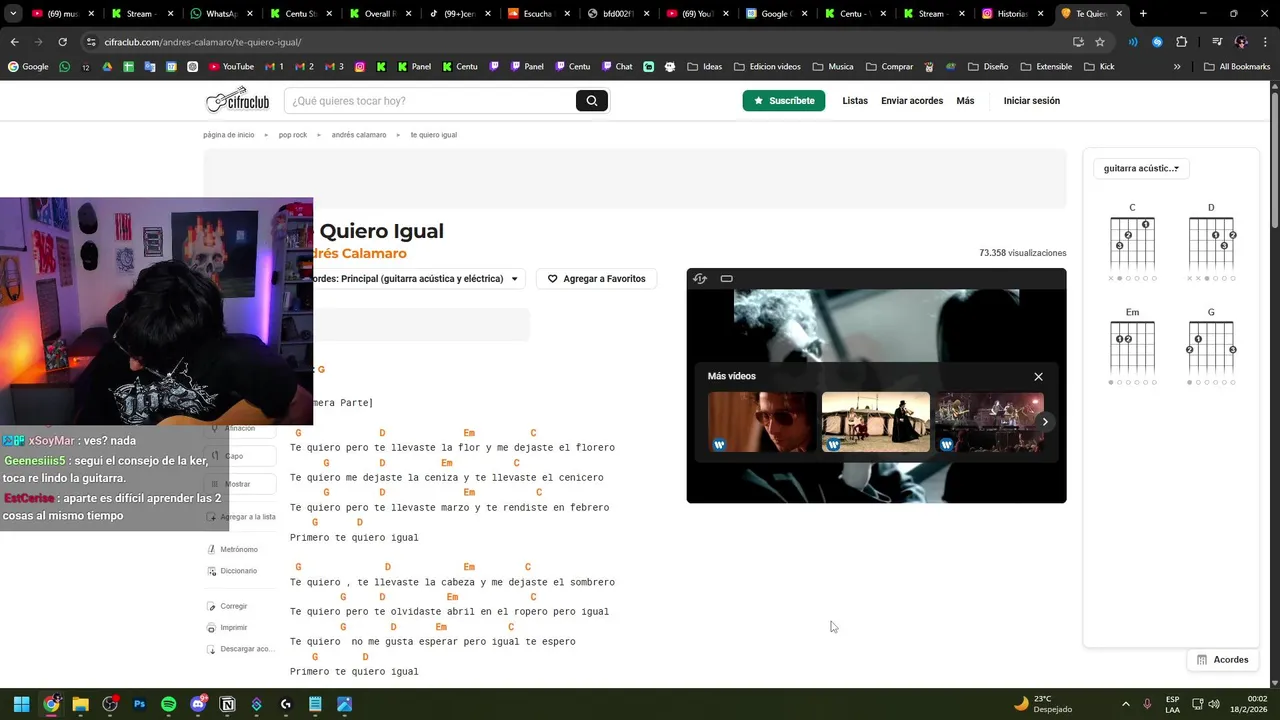Open the Listas menu item
The height and width of the screenshot is (720, 1280).
click(855, 101)
